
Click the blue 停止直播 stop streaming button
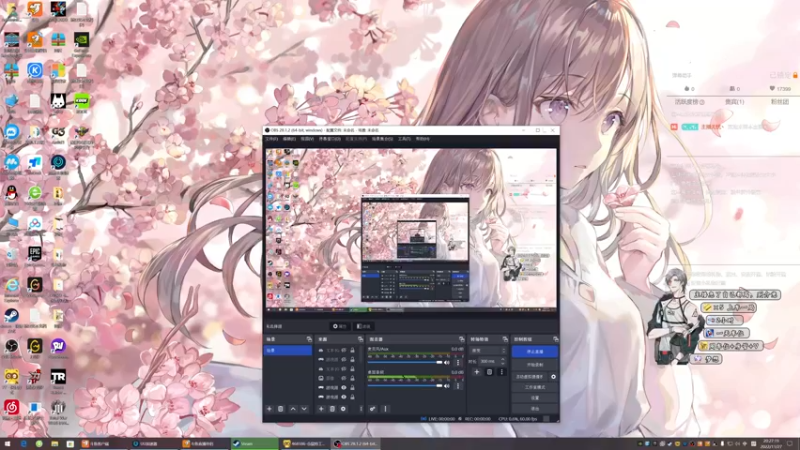(x=535, y=352)
